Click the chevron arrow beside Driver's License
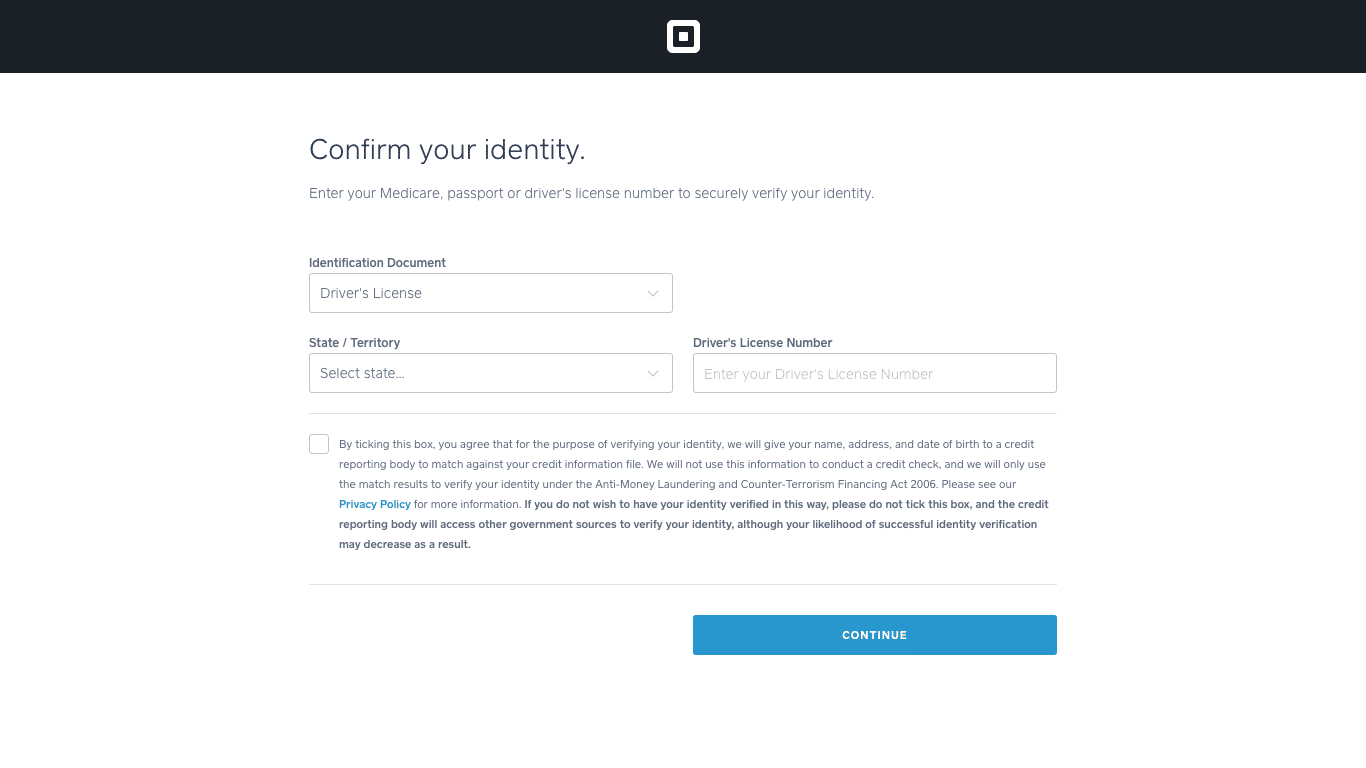This screenshot has height=768, width=1366. tap(653, 293)
